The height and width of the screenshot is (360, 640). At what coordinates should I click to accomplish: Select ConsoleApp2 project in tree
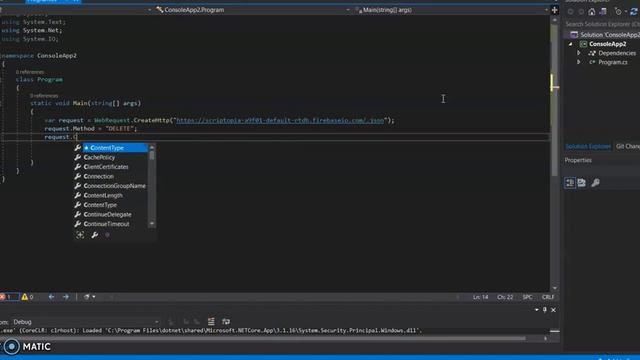[607, 44]
